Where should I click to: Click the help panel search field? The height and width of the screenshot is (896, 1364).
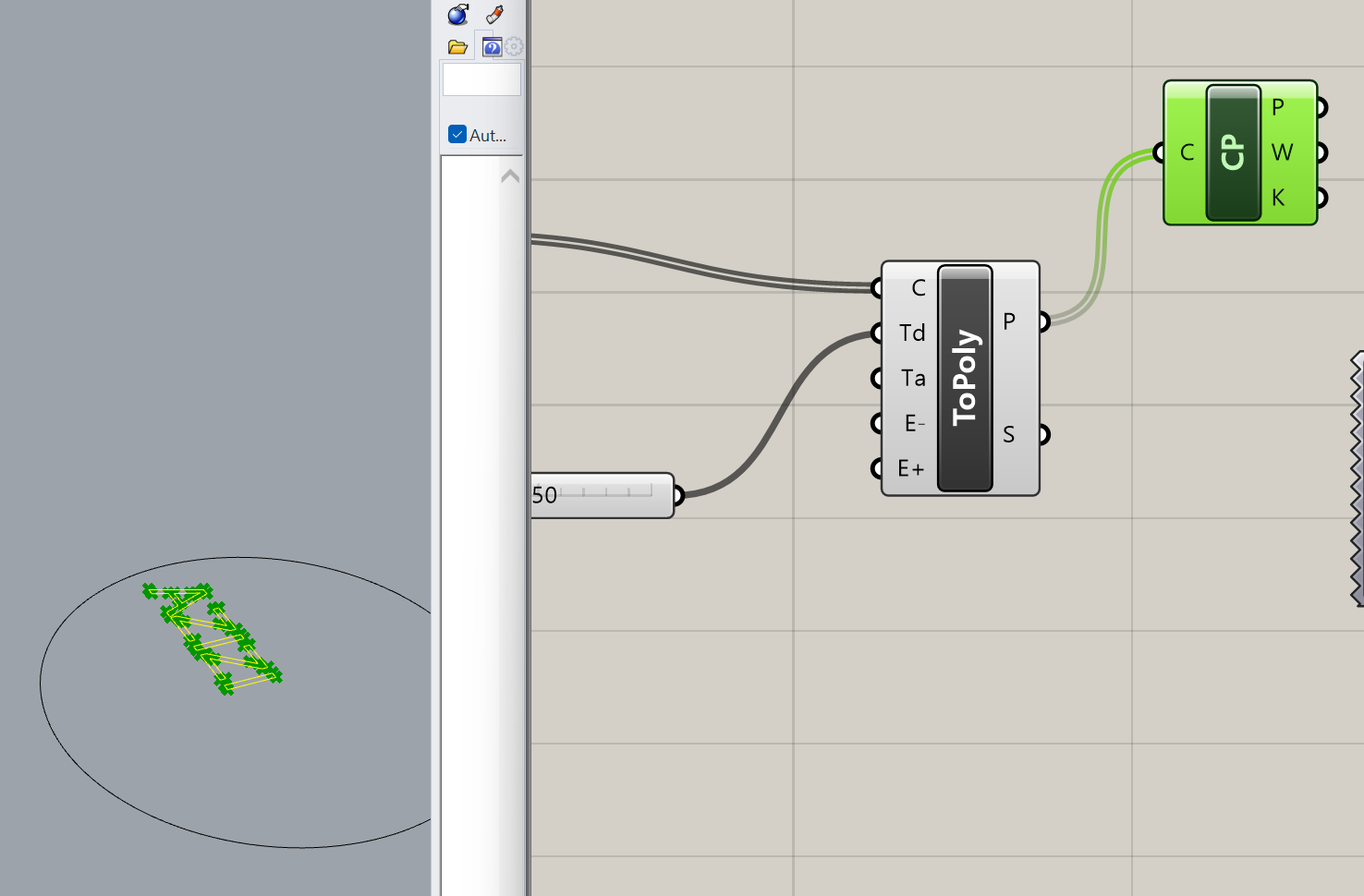click(481, 79)
